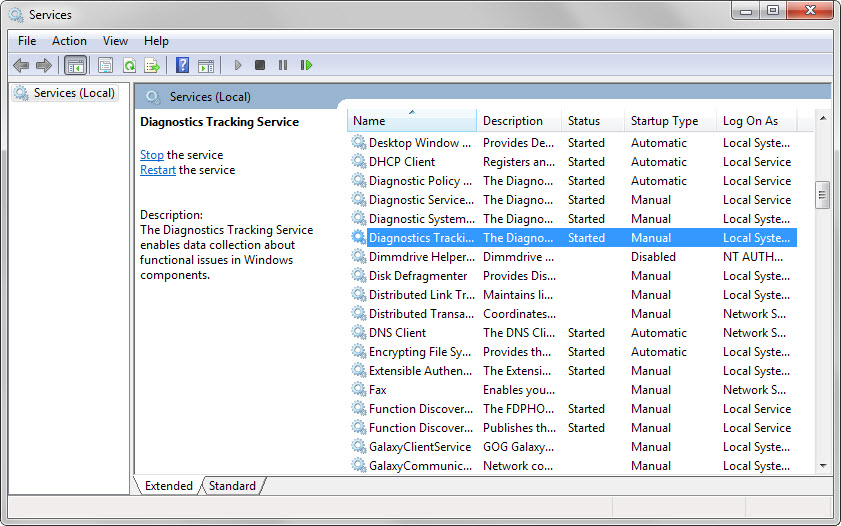
Task: Sort by the Log On As column header
Action: click(757, 121)
